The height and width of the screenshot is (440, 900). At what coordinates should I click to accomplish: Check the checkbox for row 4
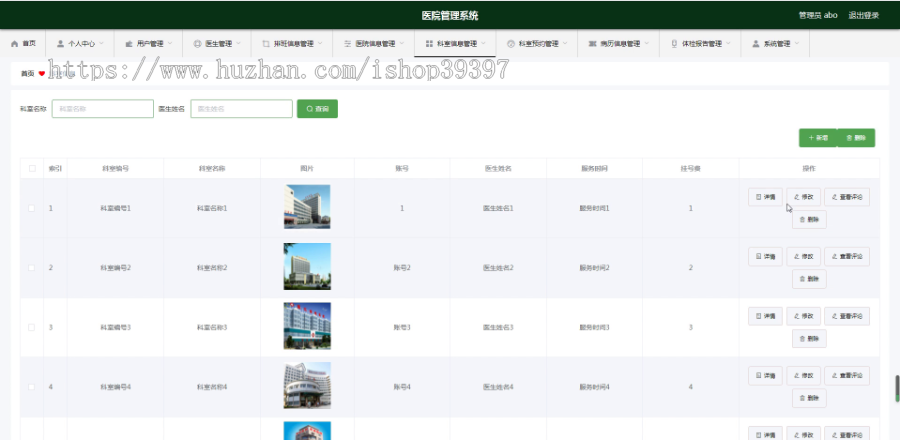coord(32,387)
